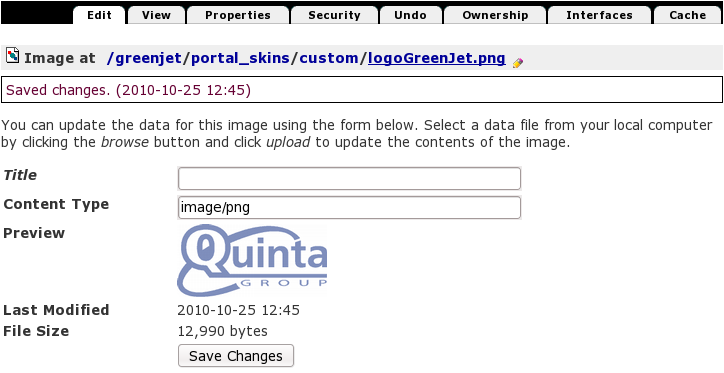724x373 pixels.
Task: Click the 'Saved changes. (2010-10-25 12:45)' message
Action: [128, 90]
